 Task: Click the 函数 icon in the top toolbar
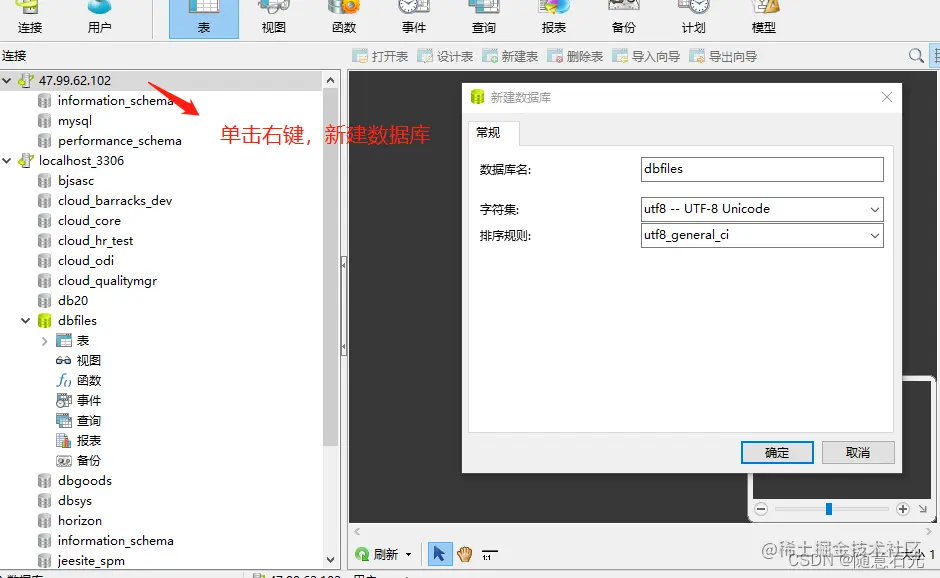[343, 20]
